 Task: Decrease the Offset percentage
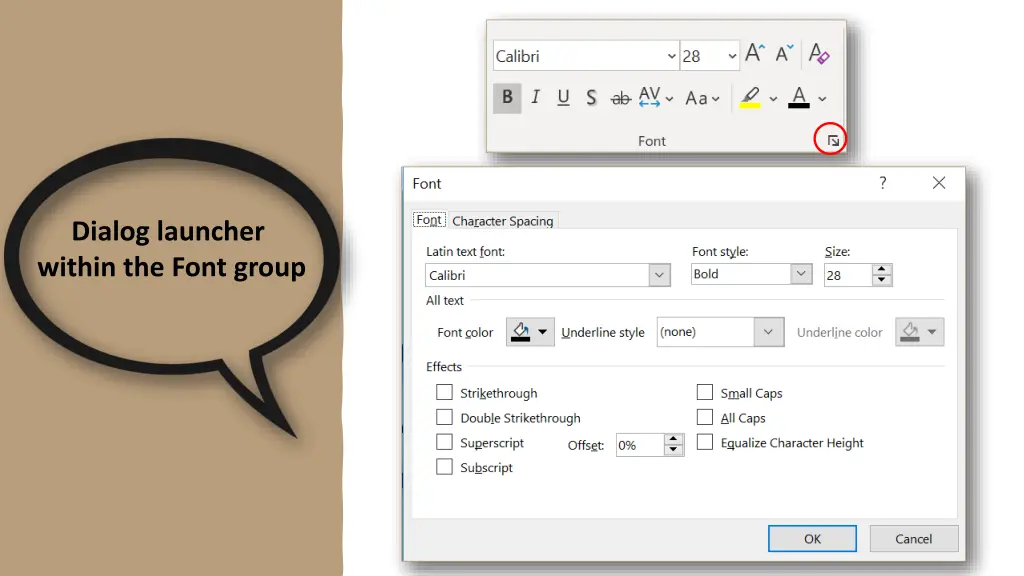[673, 450]
